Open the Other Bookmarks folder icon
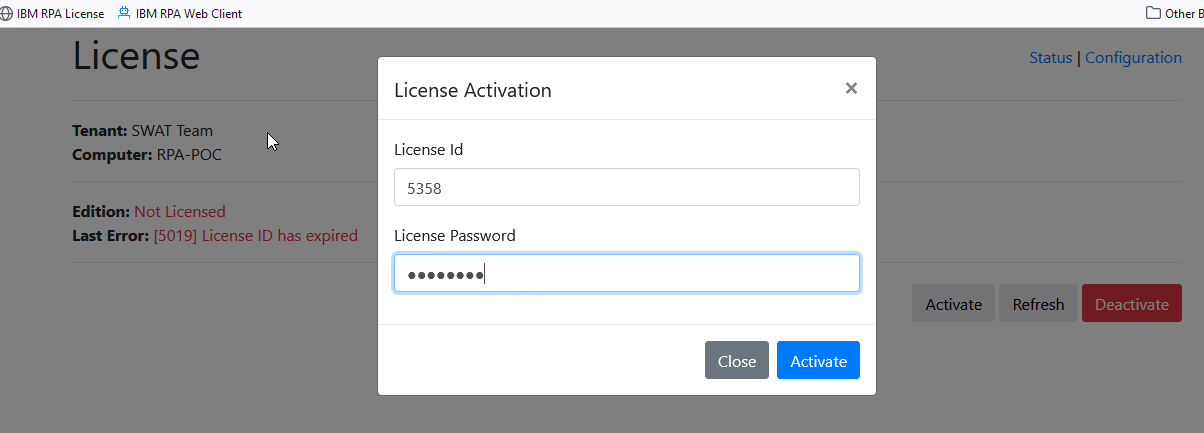The height and width of the screenshot is (433, 1204). point(1153,13)
